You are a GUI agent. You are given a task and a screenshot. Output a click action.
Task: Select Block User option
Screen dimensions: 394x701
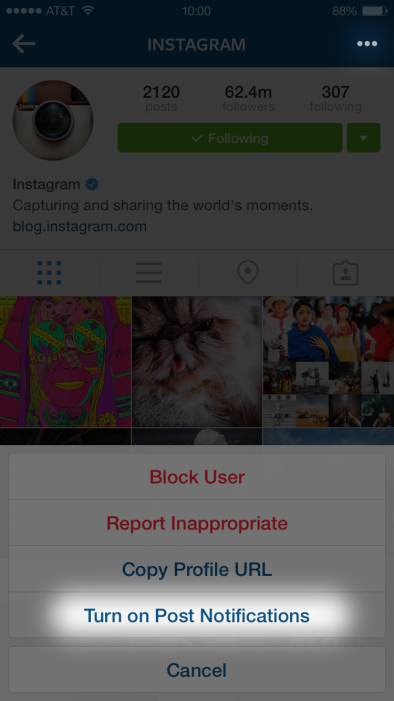click(197, 477)
